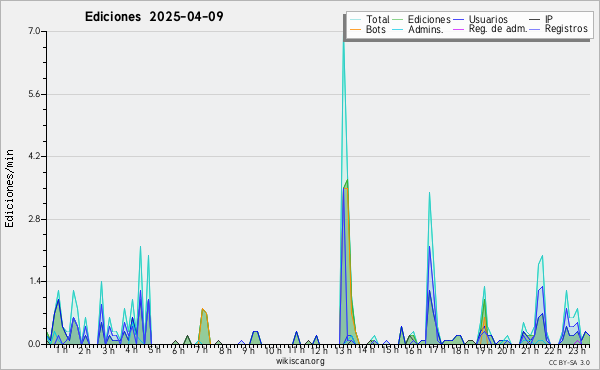Click the green Ediciones legend line swatch
The image size is (600, 370).
point(398,19)
